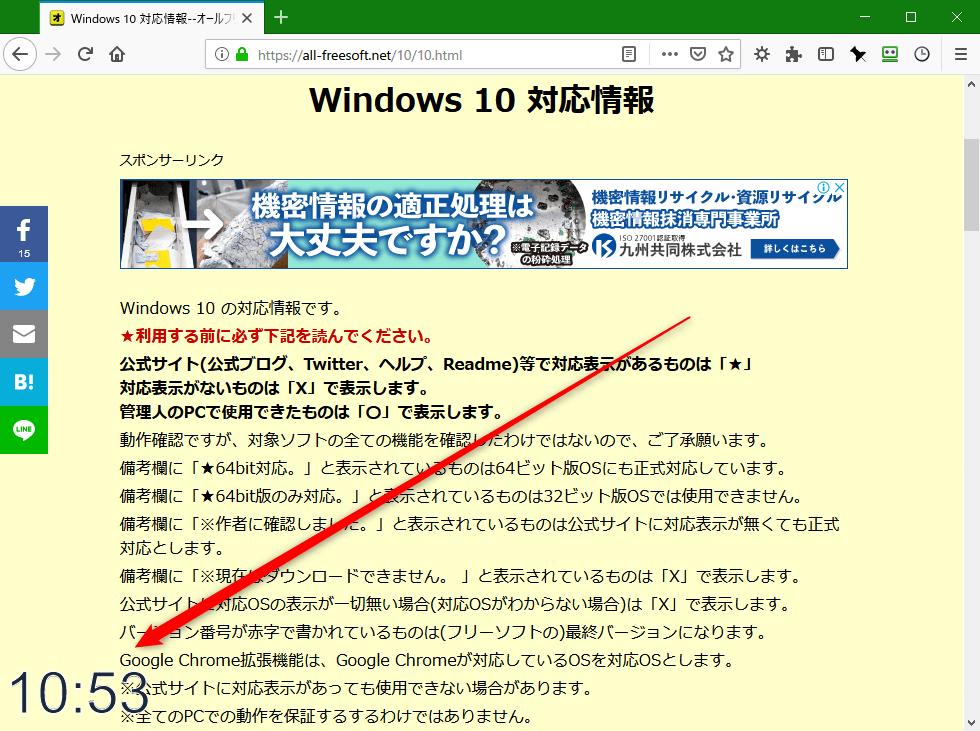Image resolution: width=980 pixels, height=731 pixels.
Task: Share page on Facebook
Action: (x=24, y=234)
